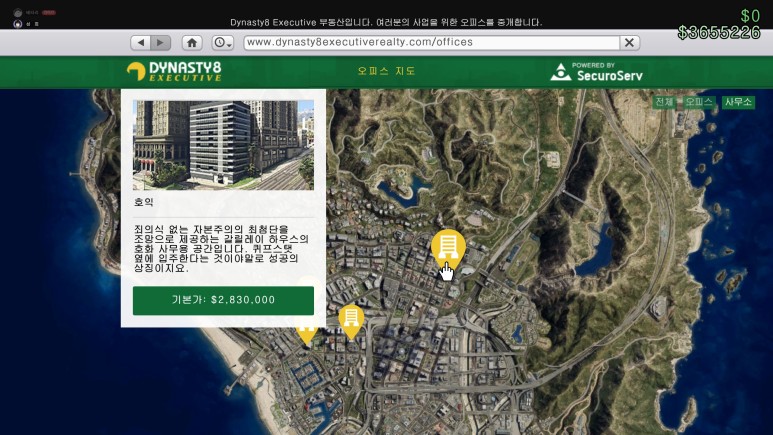Click the SecuroServ logo
The image size is (773, 435).
(597, 72)
